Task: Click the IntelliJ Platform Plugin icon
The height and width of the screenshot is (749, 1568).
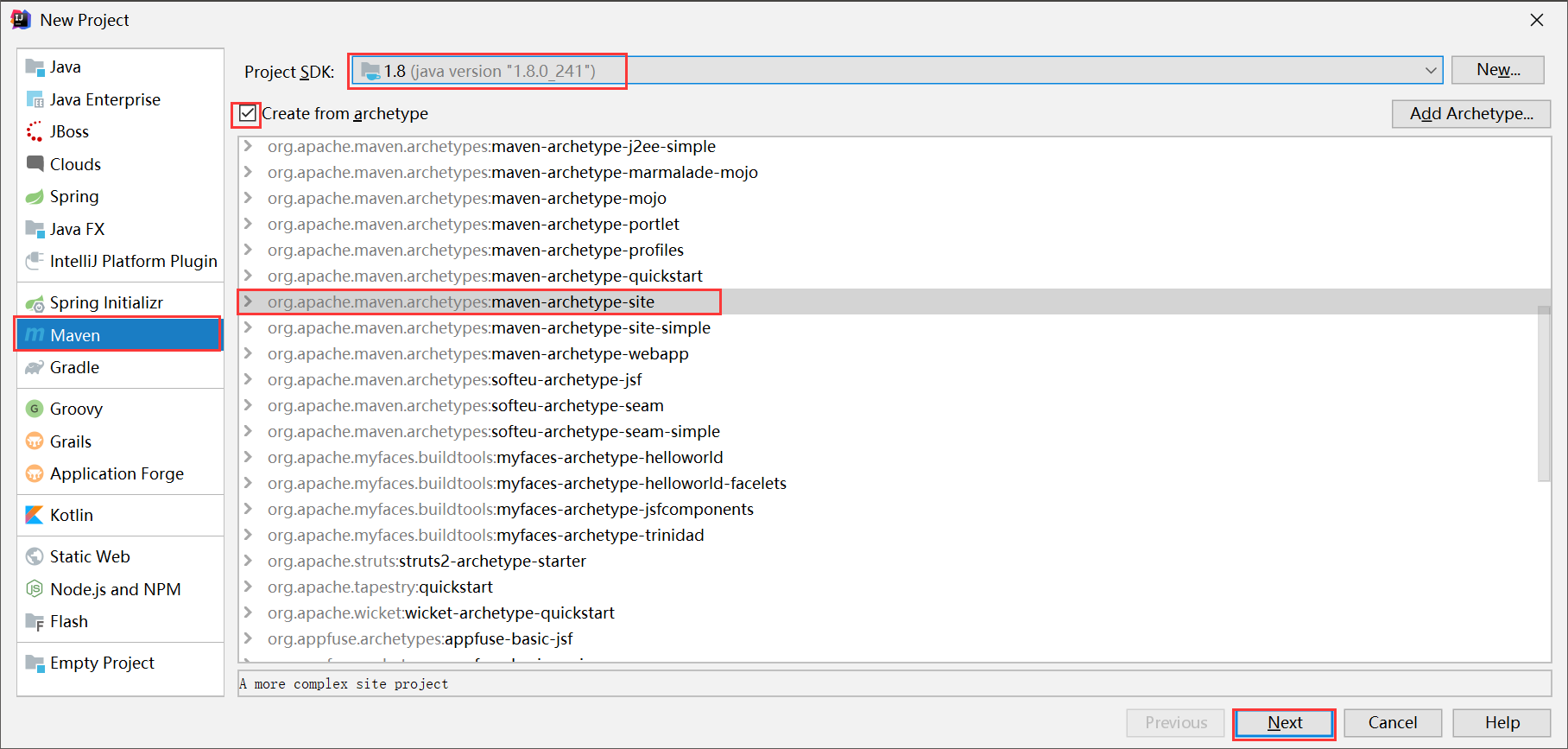Action: pyautogui.click(x=35, y=261)
